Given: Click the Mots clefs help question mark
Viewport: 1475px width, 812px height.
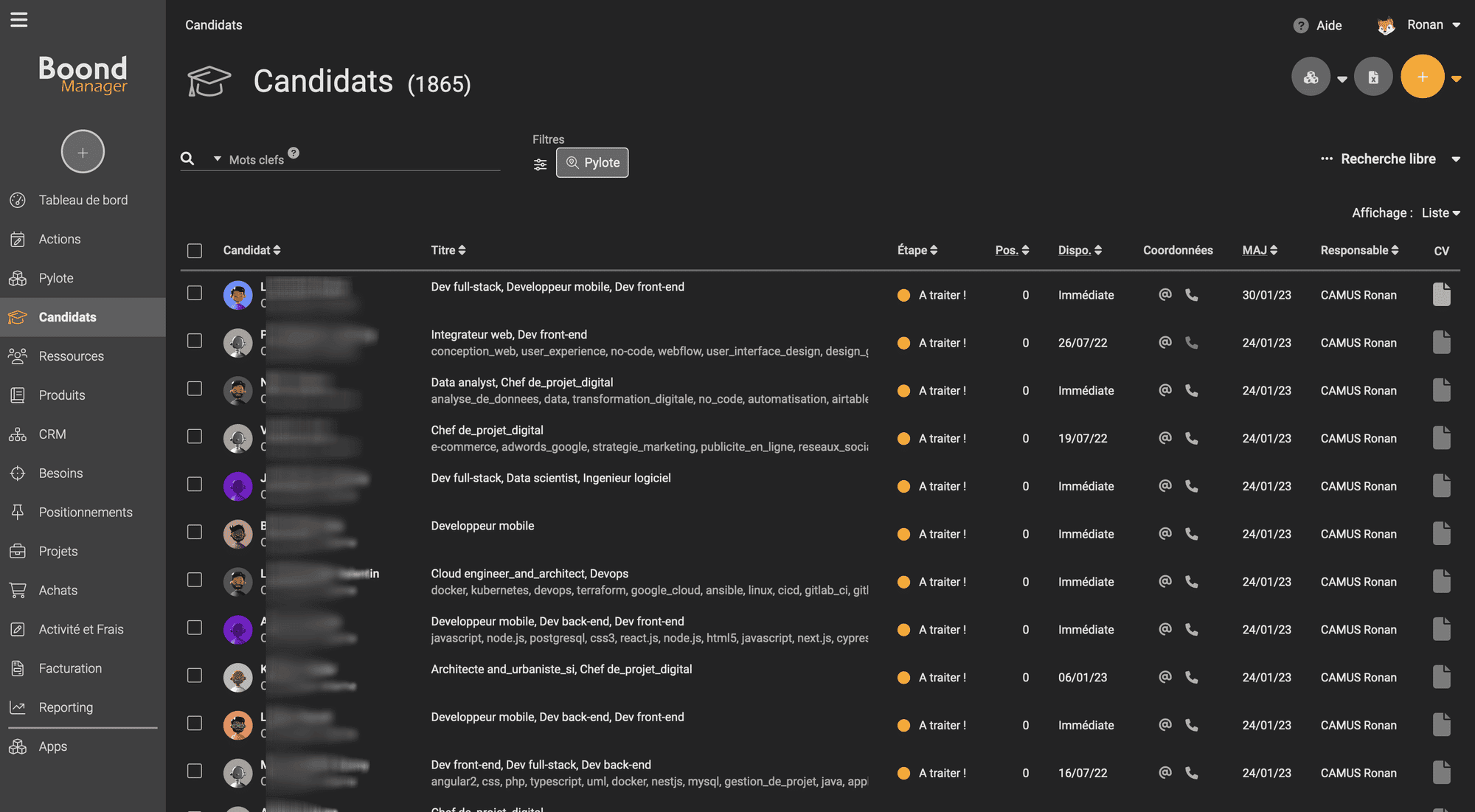Looking at the screenshot, I should point(294,153).
